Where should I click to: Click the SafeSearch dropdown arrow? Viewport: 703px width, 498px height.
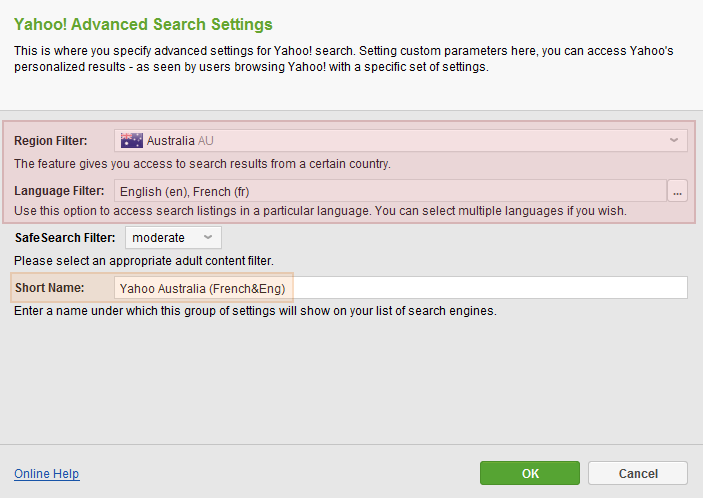click(208, 237)
